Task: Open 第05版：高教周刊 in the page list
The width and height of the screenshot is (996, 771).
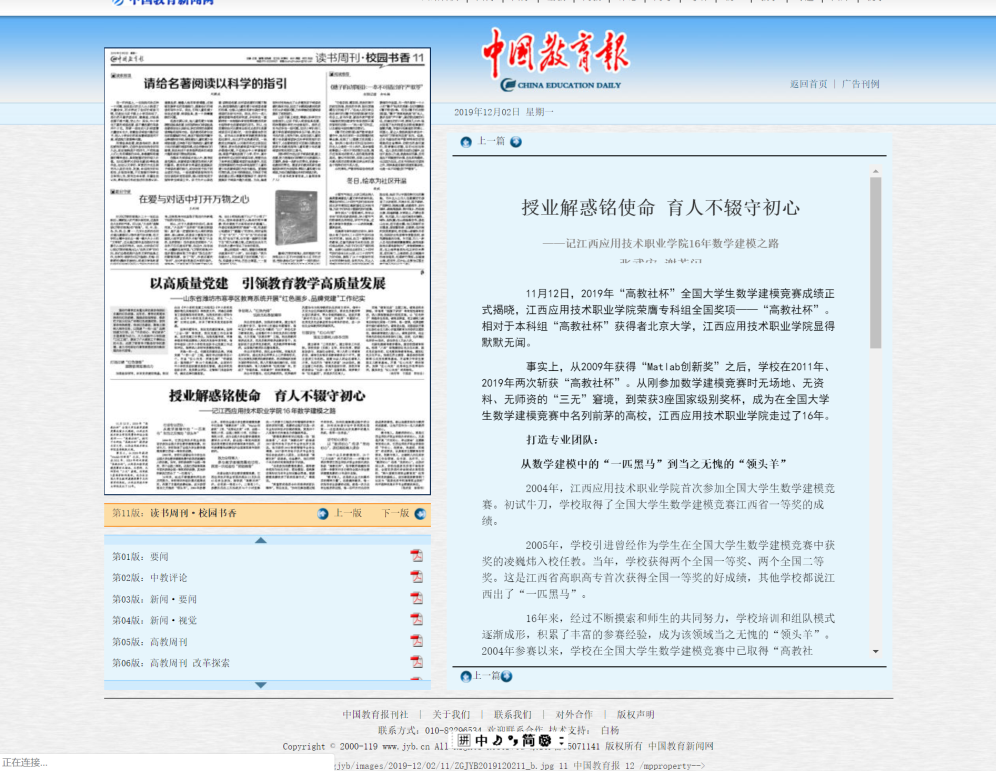Action: (150, 641)
